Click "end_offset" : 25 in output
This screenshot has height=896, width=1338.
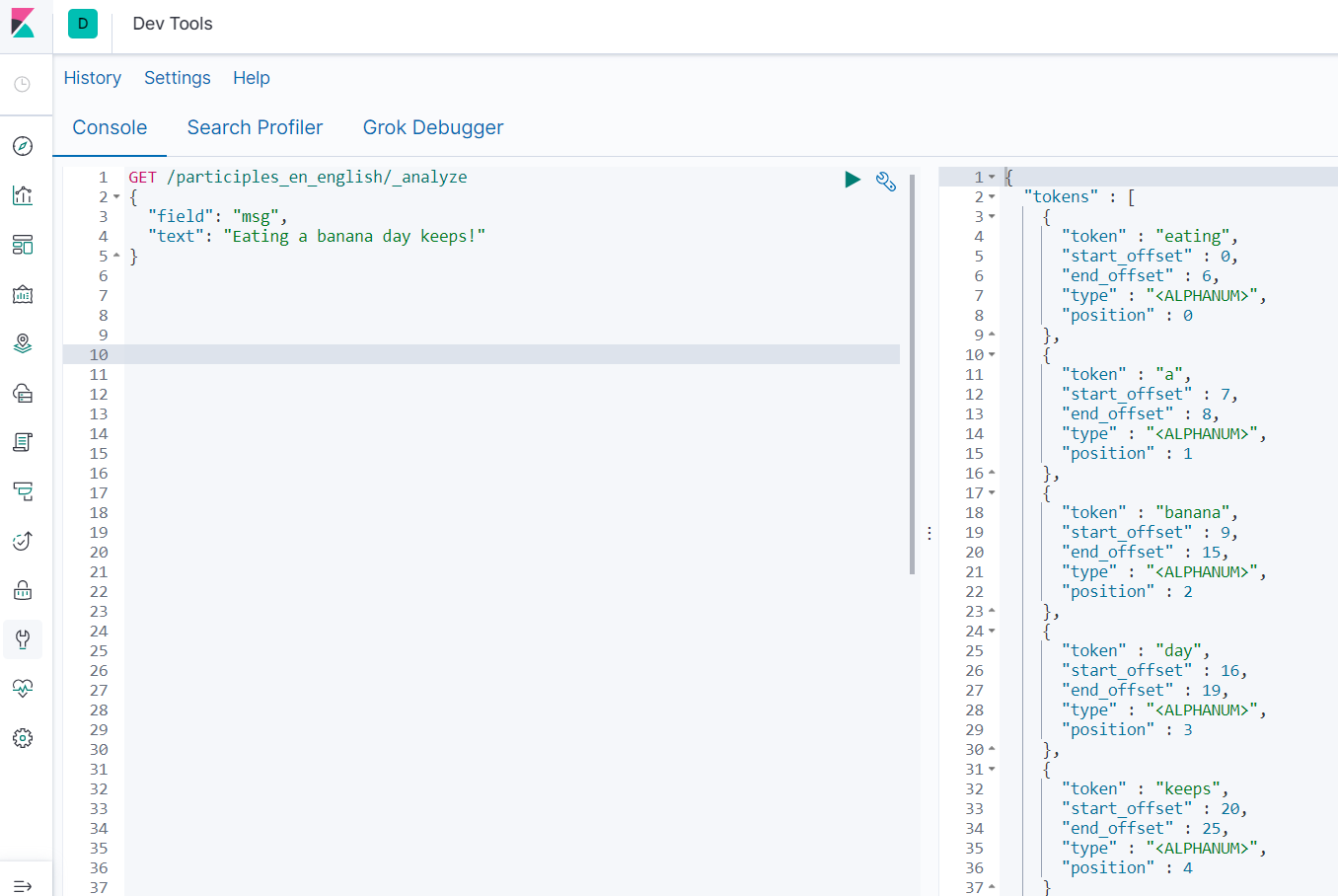(x=1146, y=829)
